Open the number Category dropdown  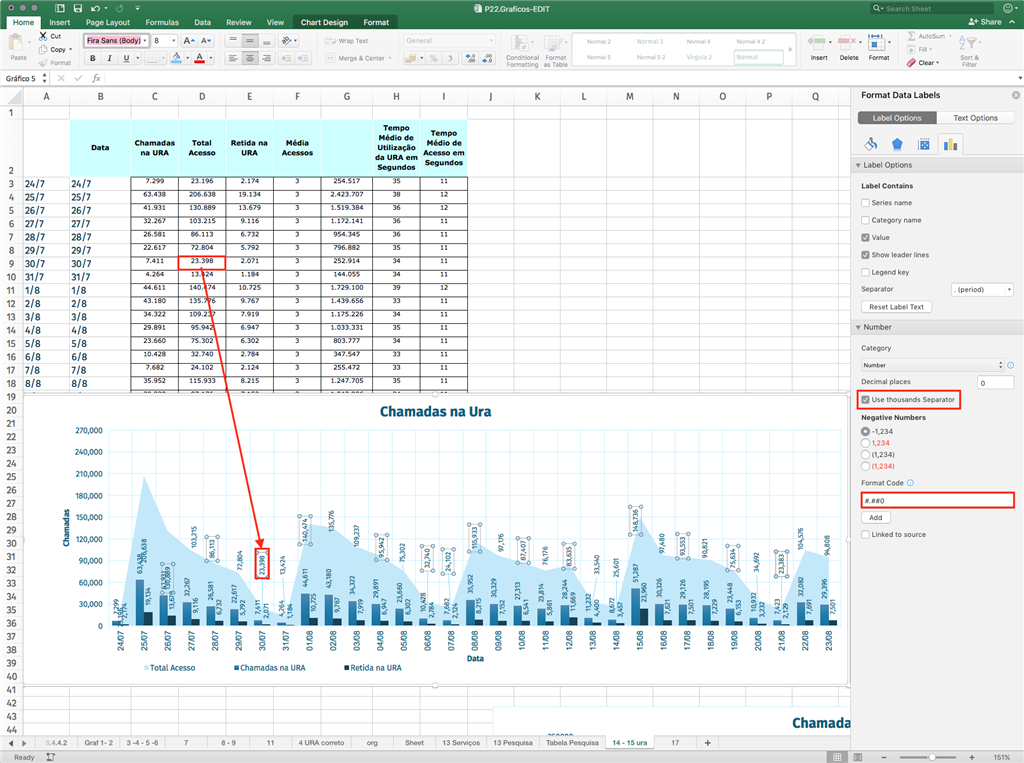[x=932, y=366]
